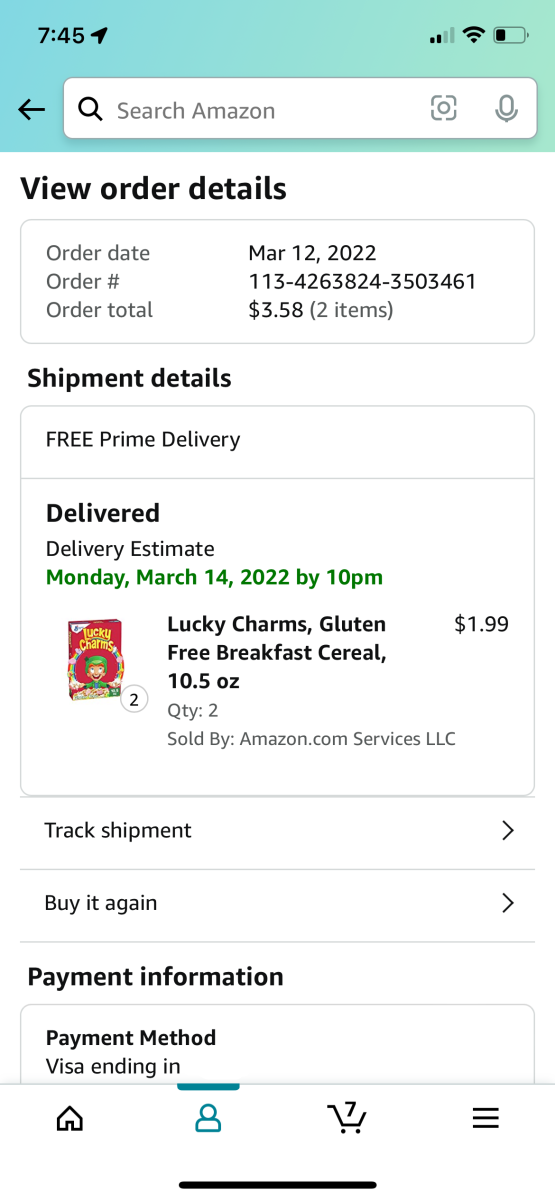This screenshot has width=555, height=1200.
Task: Open the Track shipment row
Action: coord(278,831)
